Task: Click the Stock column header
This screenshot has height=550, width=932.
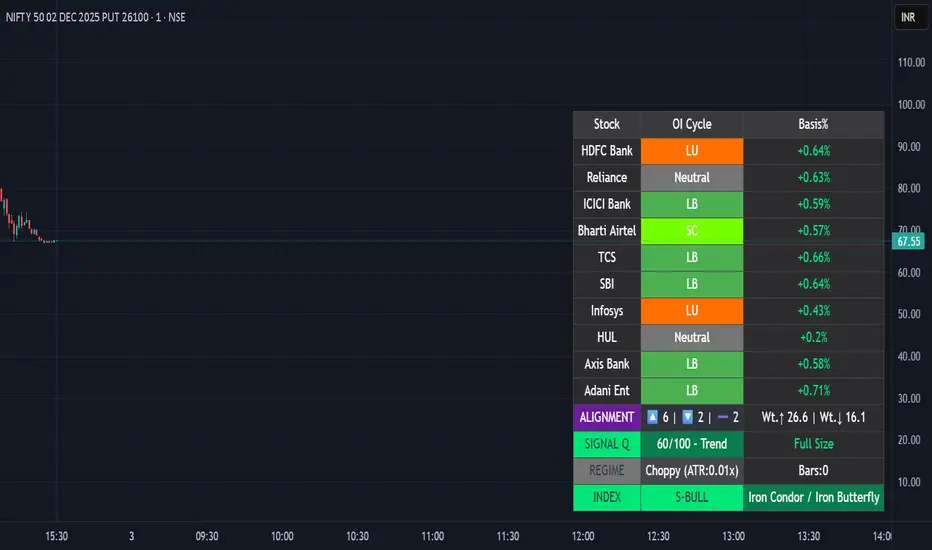Action: 607,124
